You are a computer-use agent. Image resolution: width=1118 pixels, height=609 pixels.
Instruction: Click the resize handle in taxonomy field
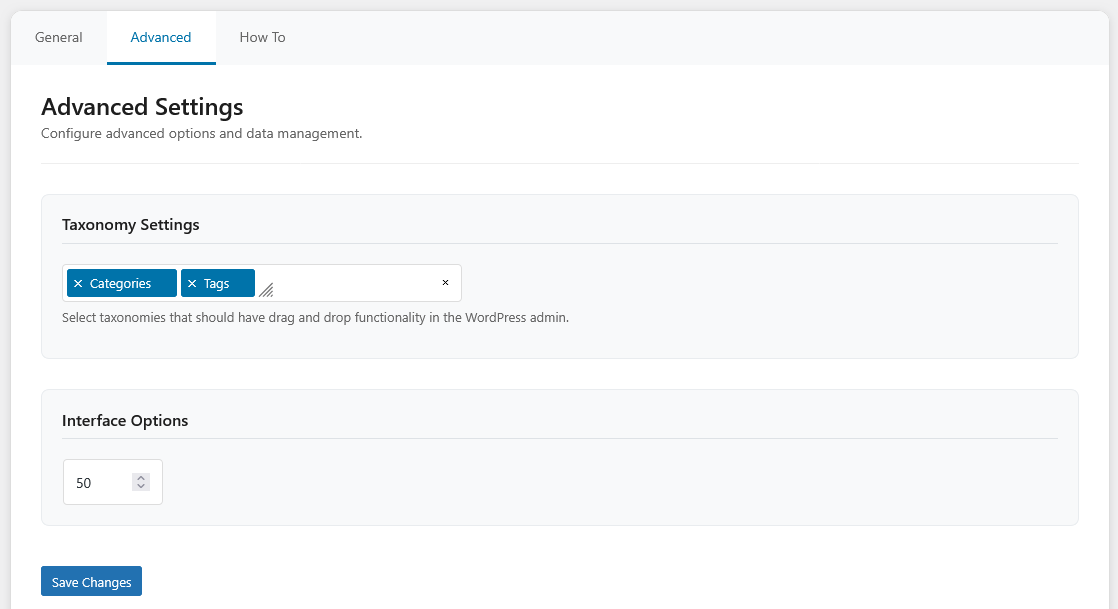coord(266,290)
